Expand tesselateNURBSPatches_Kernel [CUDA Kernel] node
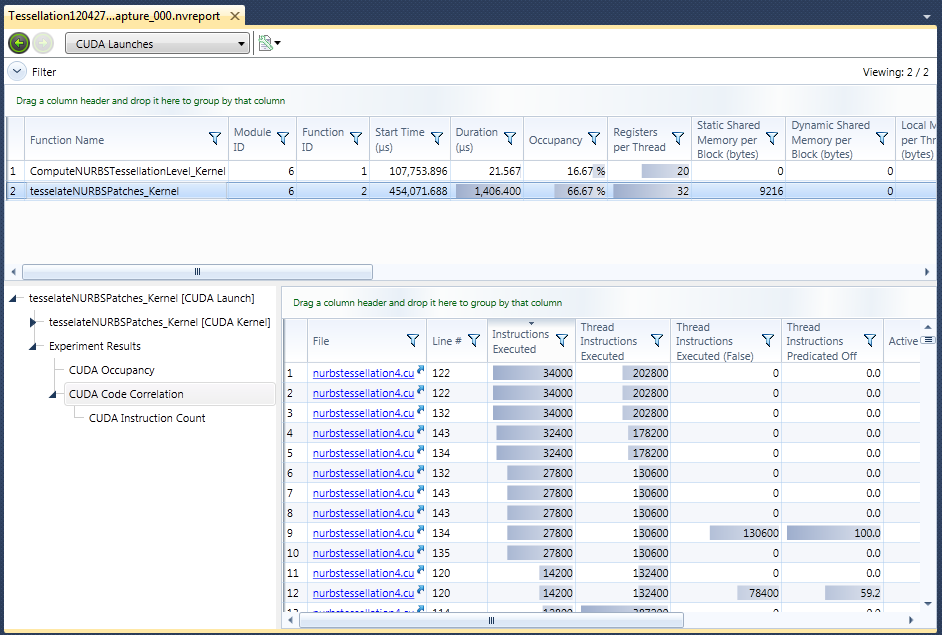This screenshot has height=635, width=942. pyautogui.click(x=33, y=322)
